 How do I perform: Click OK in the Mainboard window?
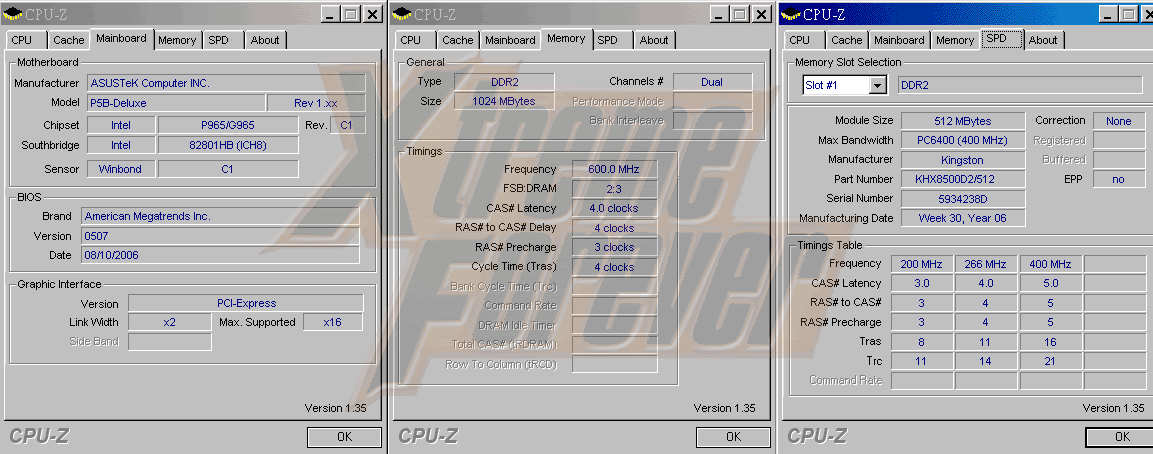(344, 436)
